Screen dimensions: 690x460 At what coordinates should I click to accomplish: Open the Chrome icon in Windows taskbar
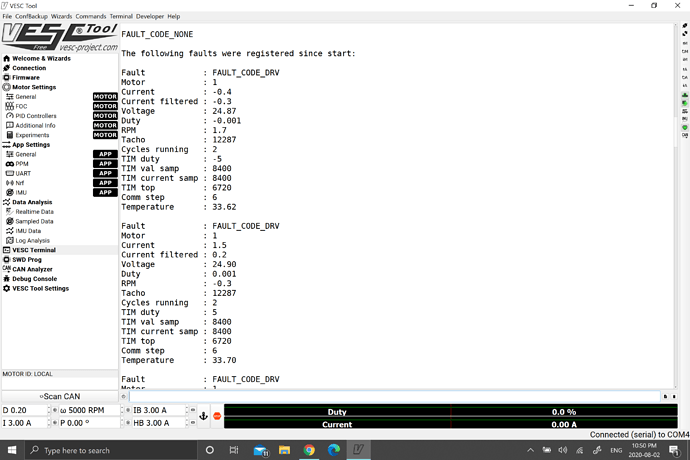(x=309, y=450)
